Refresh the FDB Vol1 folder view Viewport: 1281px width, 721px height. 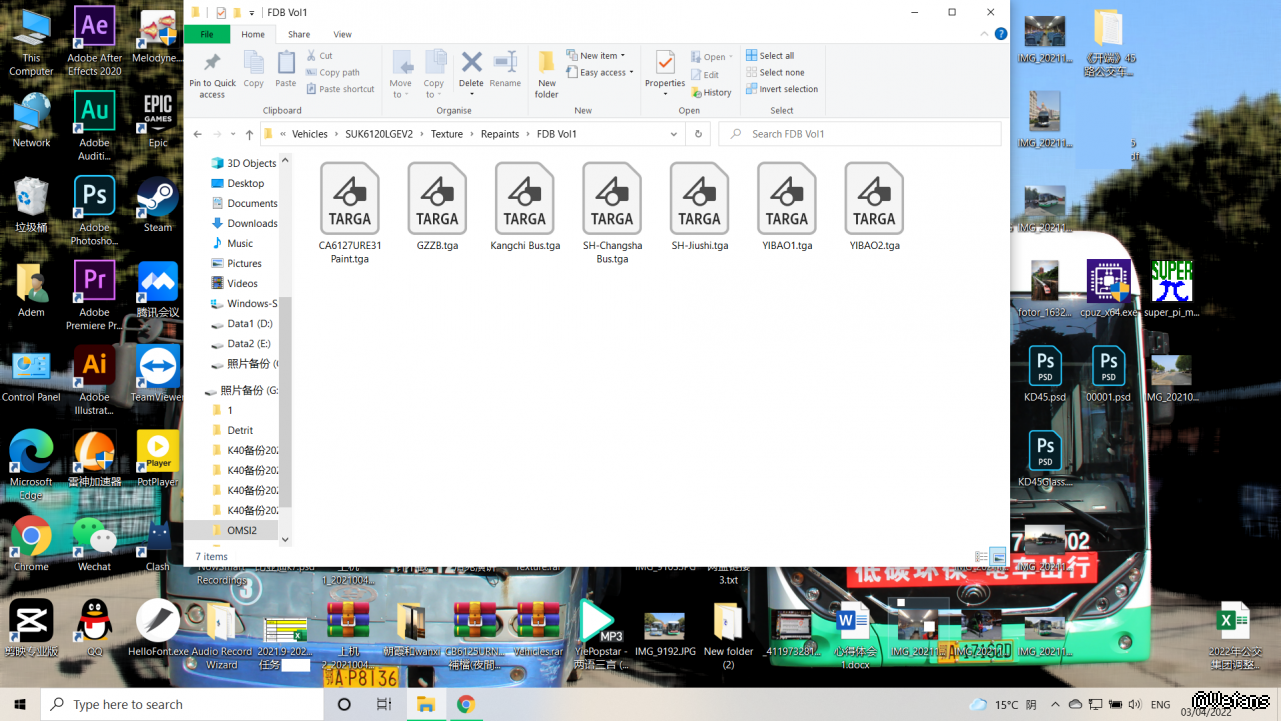[698, 134]
